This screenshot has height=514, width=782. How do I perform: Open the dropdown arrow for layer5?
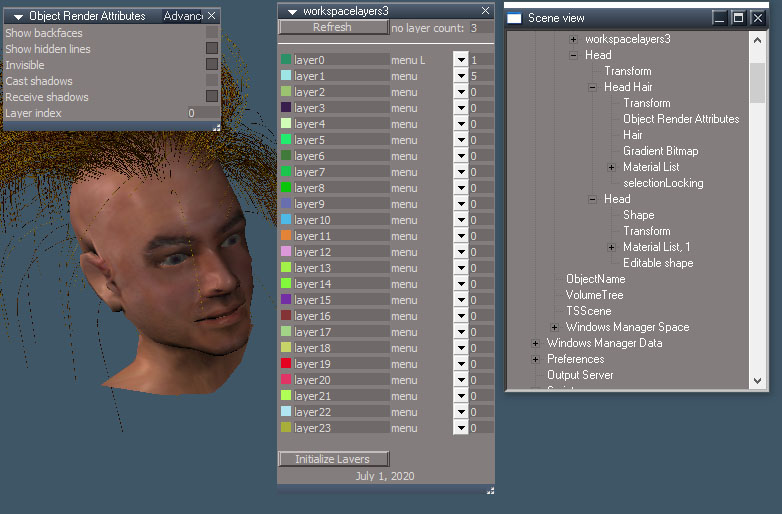click(461, 140)
